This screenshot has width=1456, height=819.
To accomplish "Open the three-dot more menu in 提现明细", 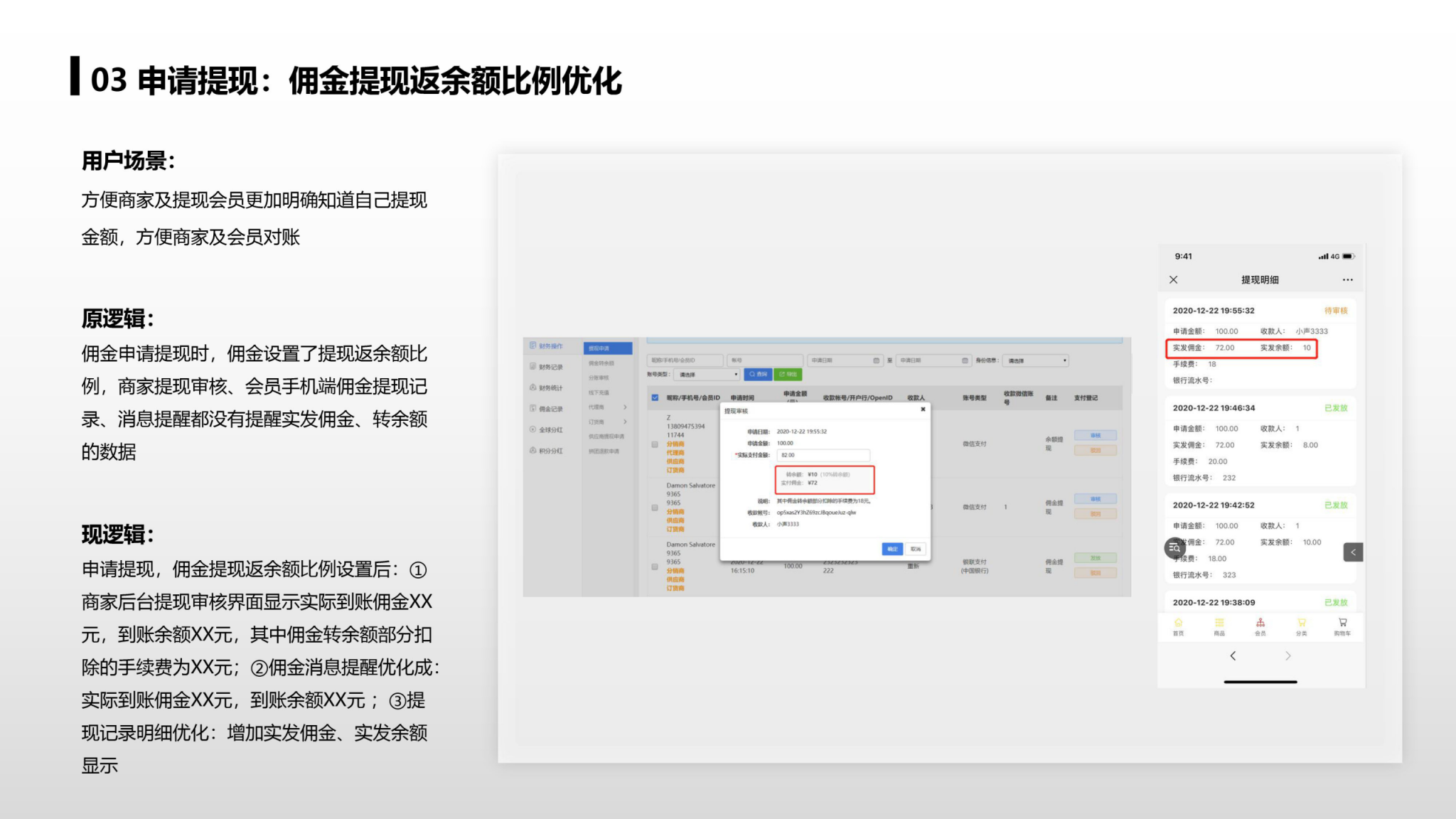I will pyautogui.click(x=1347, y=280).
